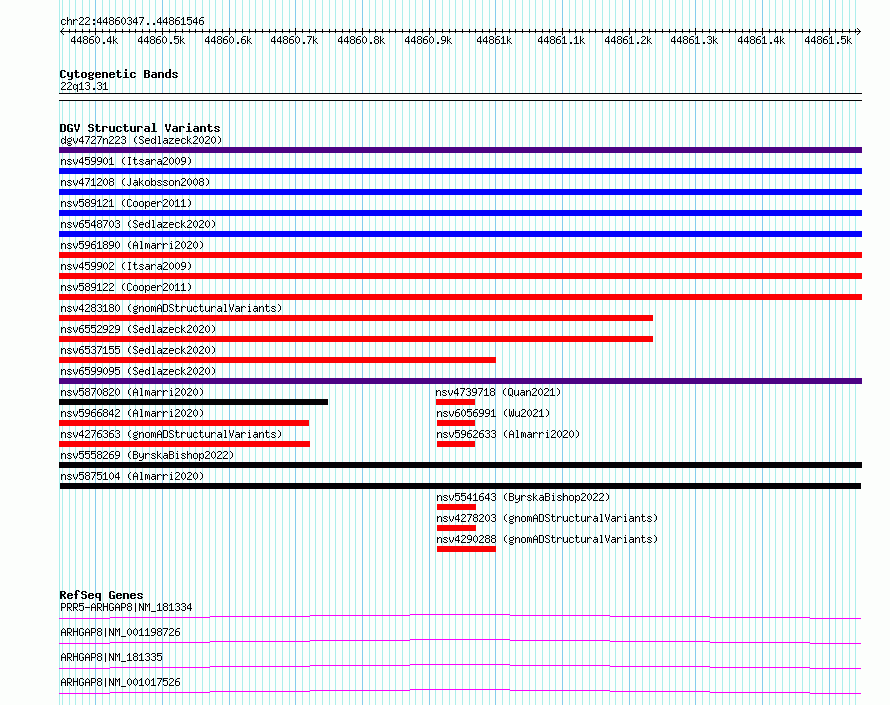890x705 pixels.
Task: Select nsv4278203 (gnomADStructuralVariants) label
Action: tap(547, 518)
